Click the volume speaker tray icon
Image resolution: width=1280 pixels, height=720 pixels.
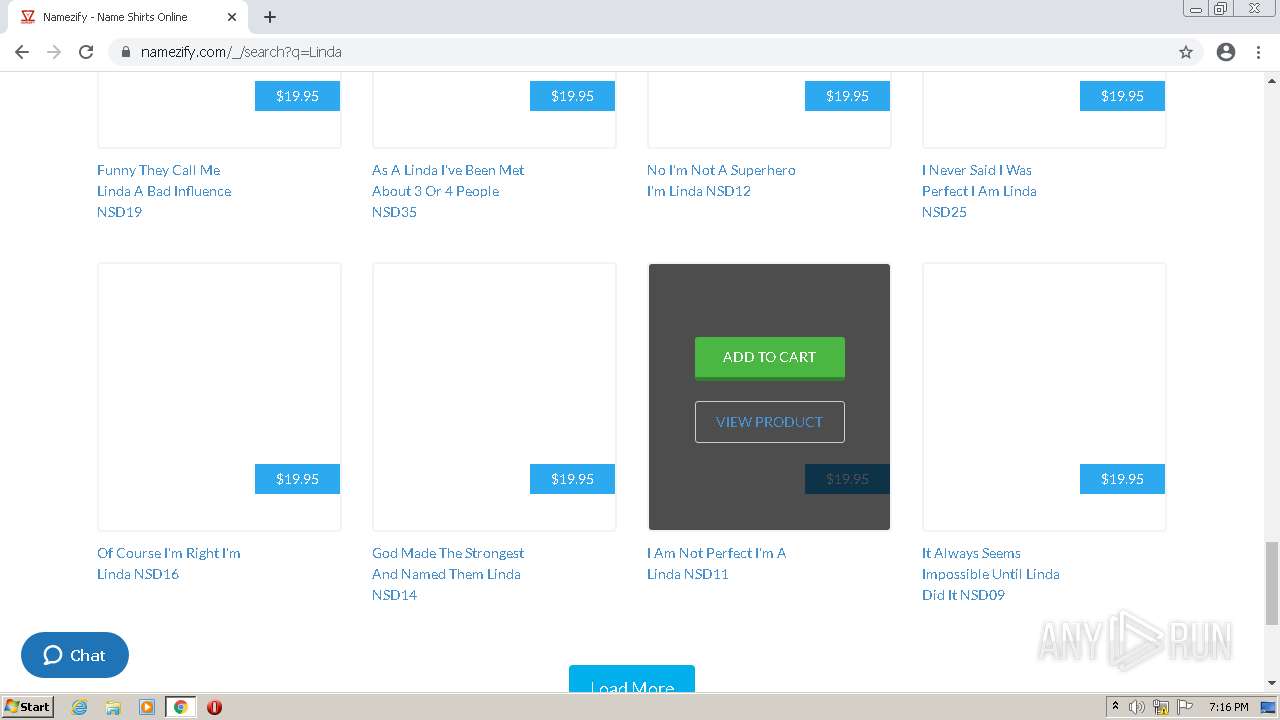pos(1137,707)
